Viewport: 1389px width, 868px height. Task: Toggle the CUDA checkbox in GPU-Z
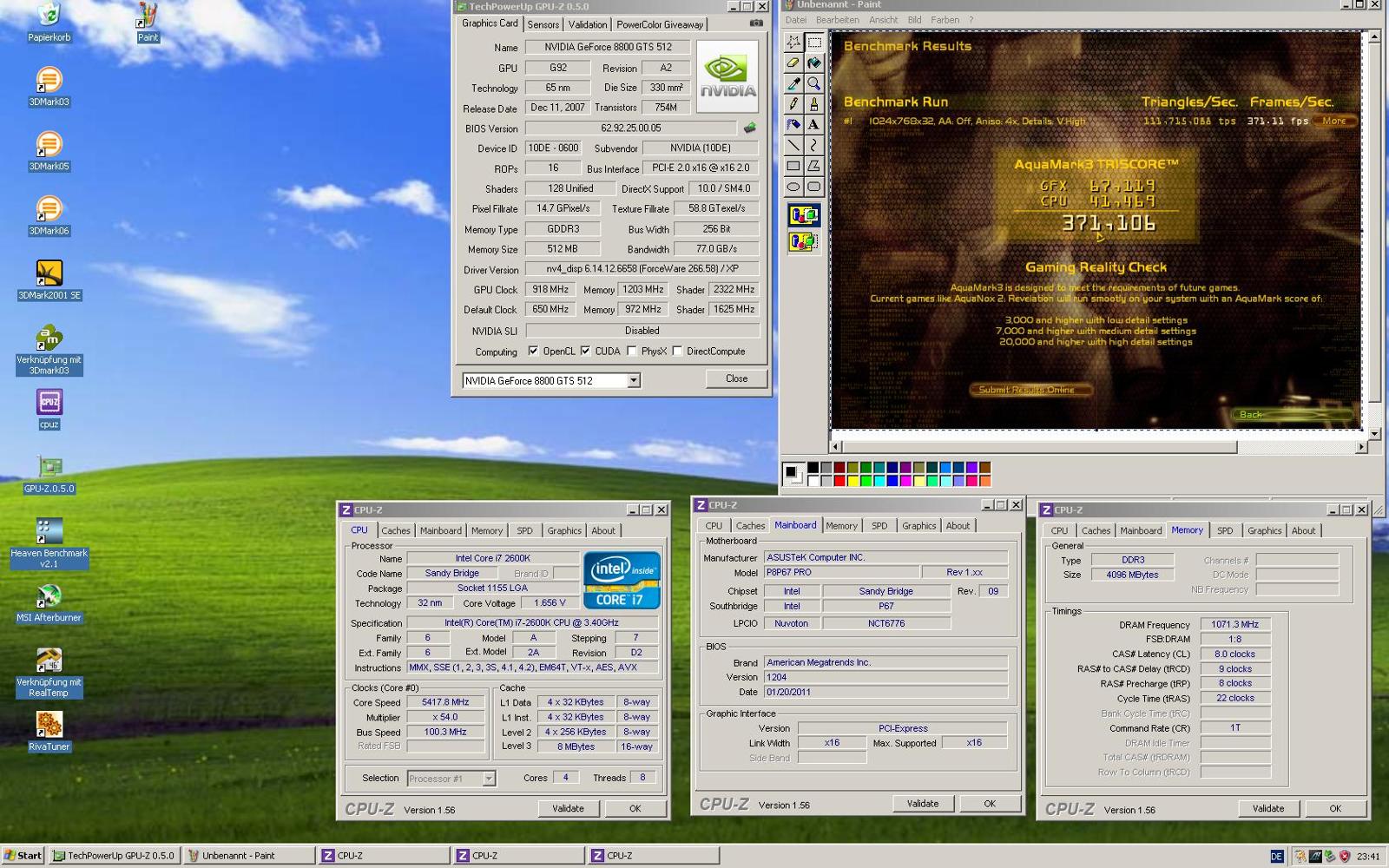pos(586,352)
